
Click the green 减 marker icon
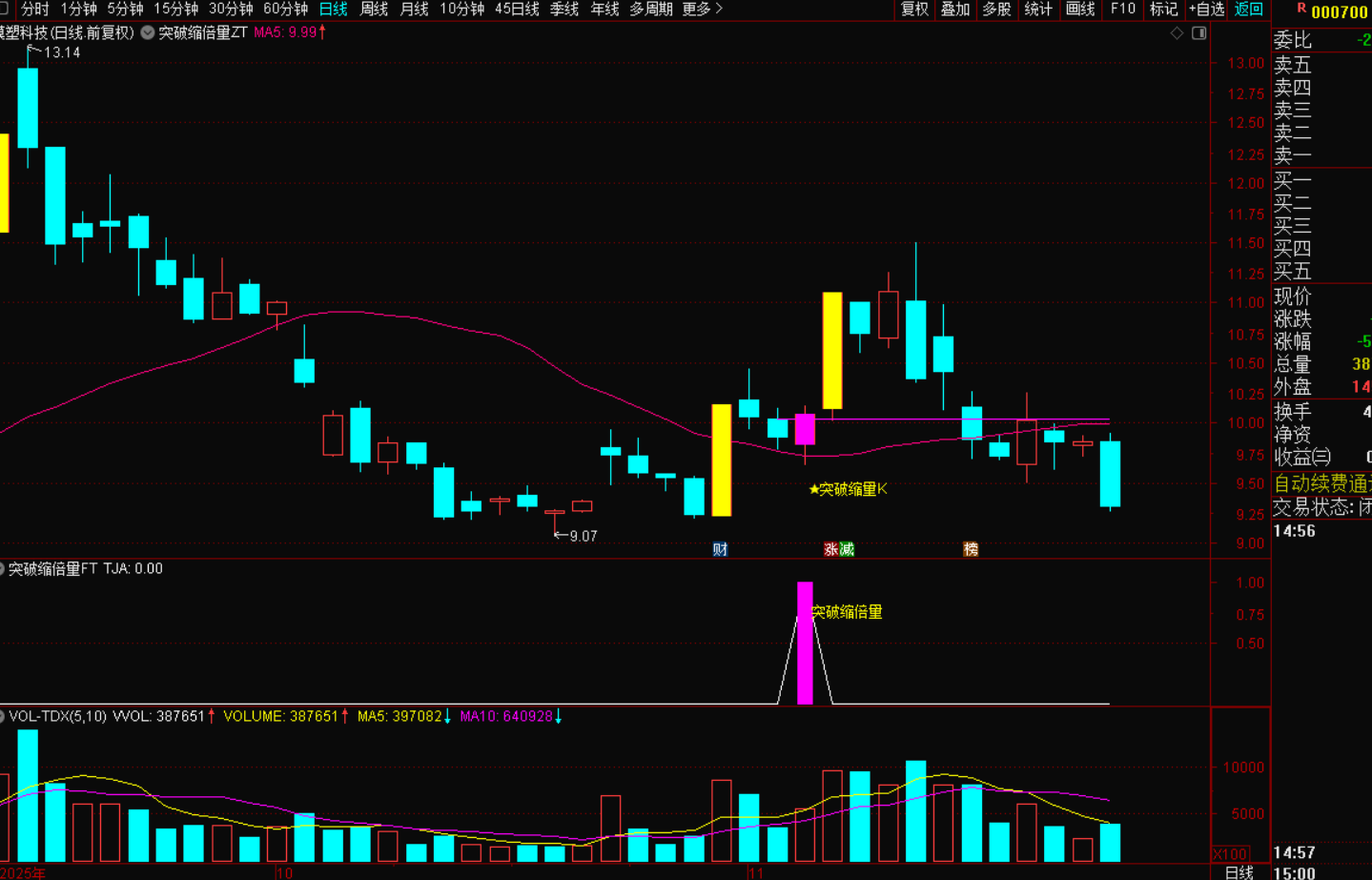tap(847, 549)
